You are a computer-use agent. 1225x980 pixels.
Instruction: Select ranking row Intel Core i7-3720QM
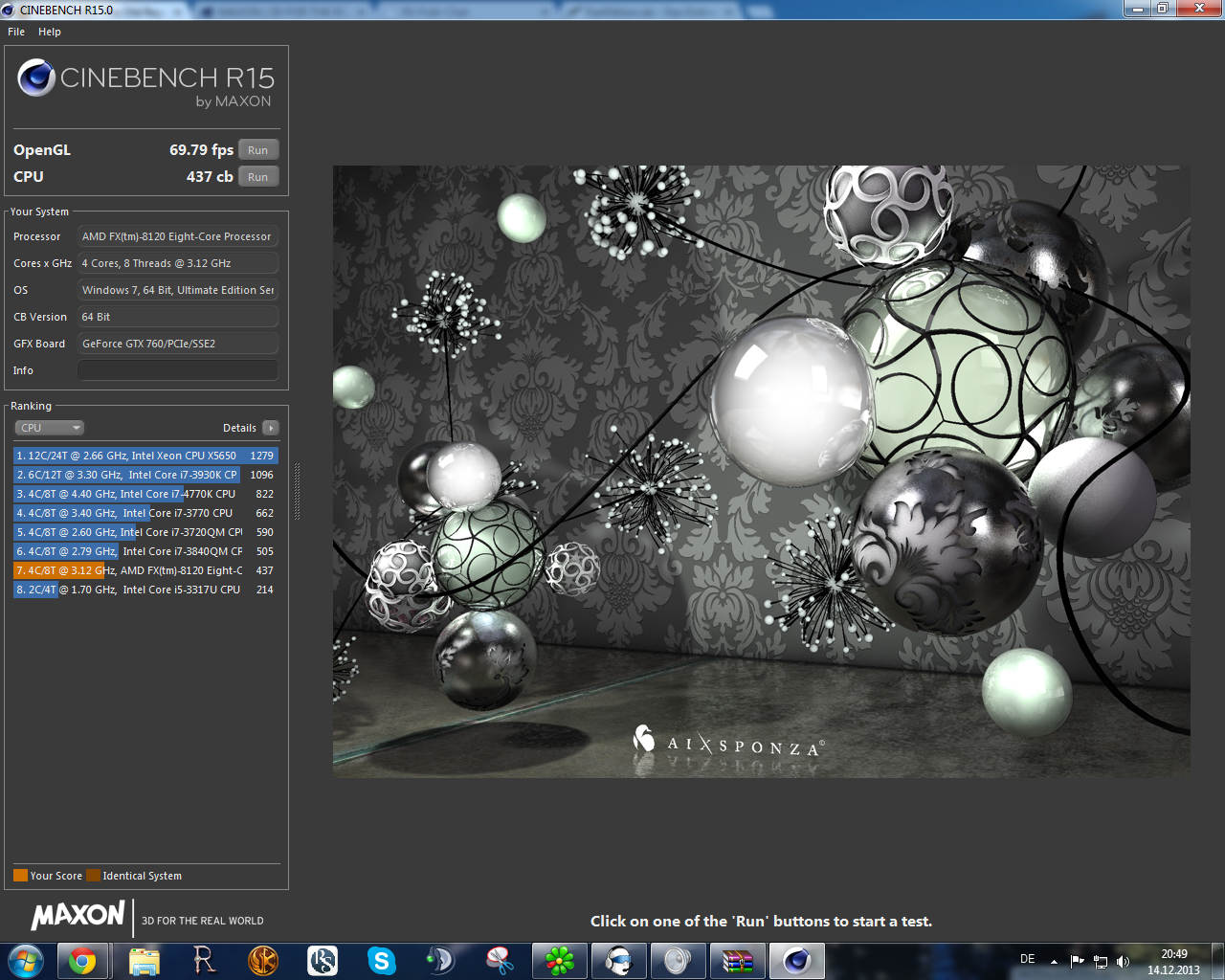145,532
